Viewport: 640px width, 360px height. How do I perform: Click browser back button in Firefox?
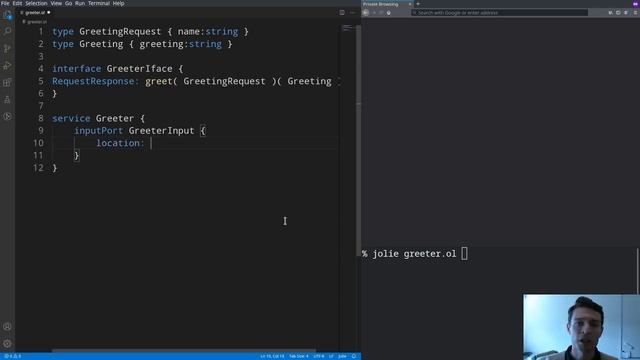tap(366, 13)
